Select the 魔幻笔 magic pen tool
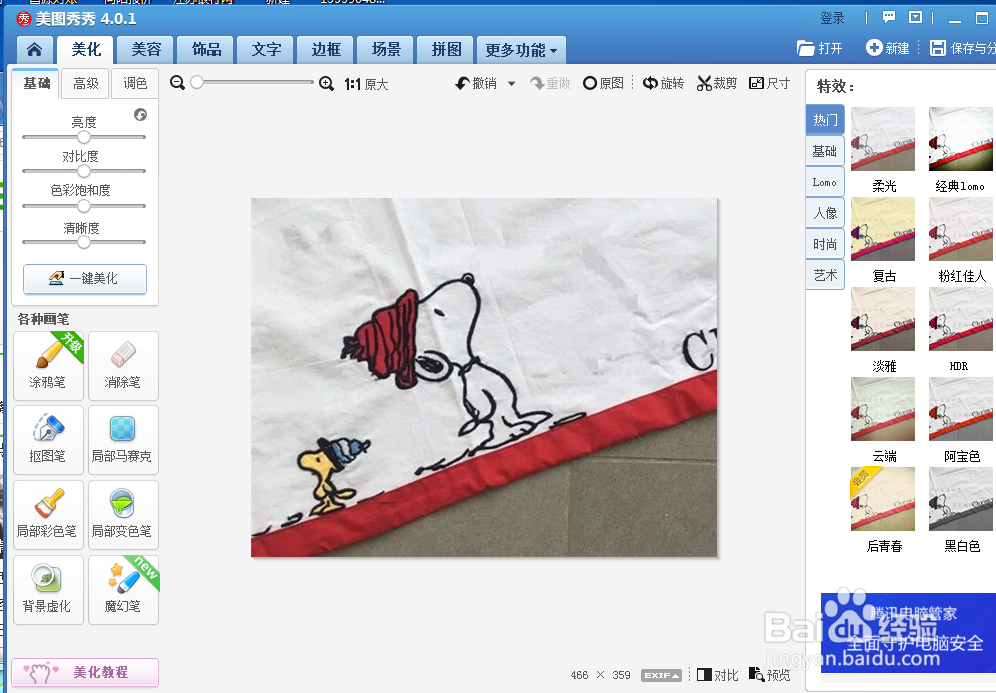 (123, 590)
